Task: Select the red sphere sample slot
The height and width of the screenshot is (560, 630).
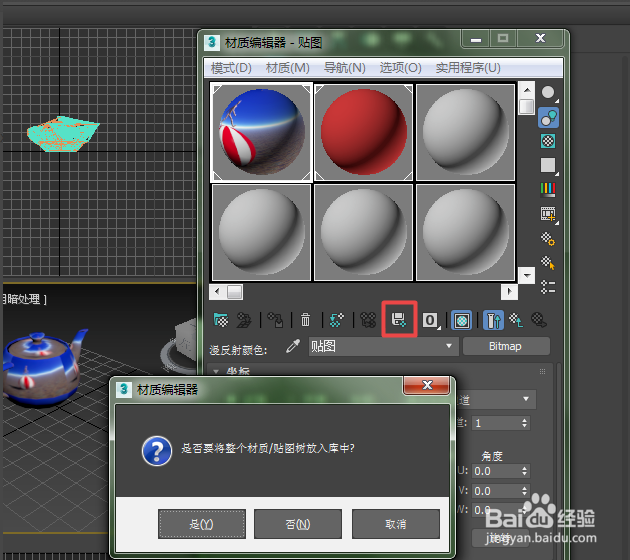Action: [x=364, y=132]
